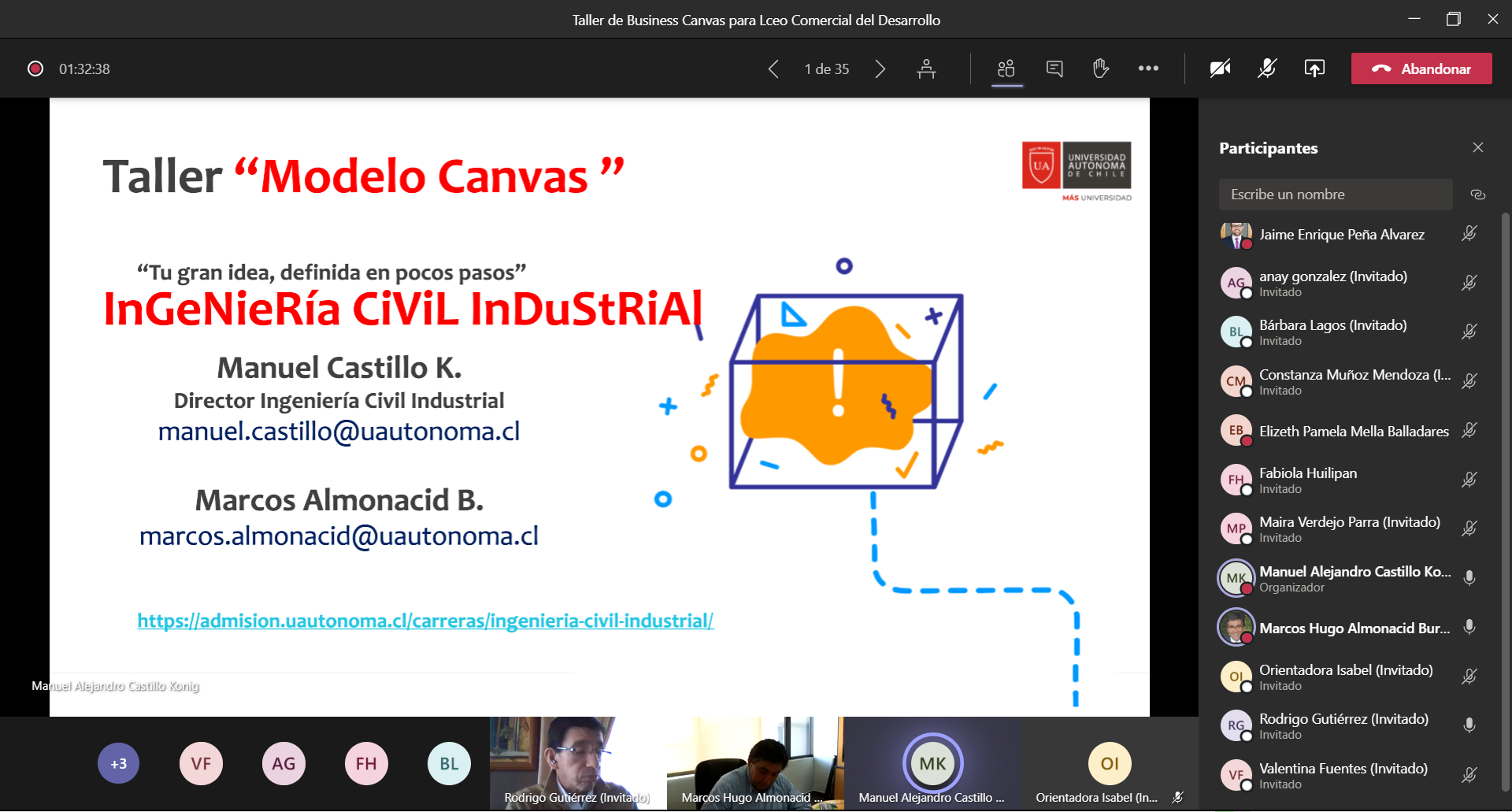
Task: Click mic icon for Bárbara Lagos
Action: [1469, 332]
